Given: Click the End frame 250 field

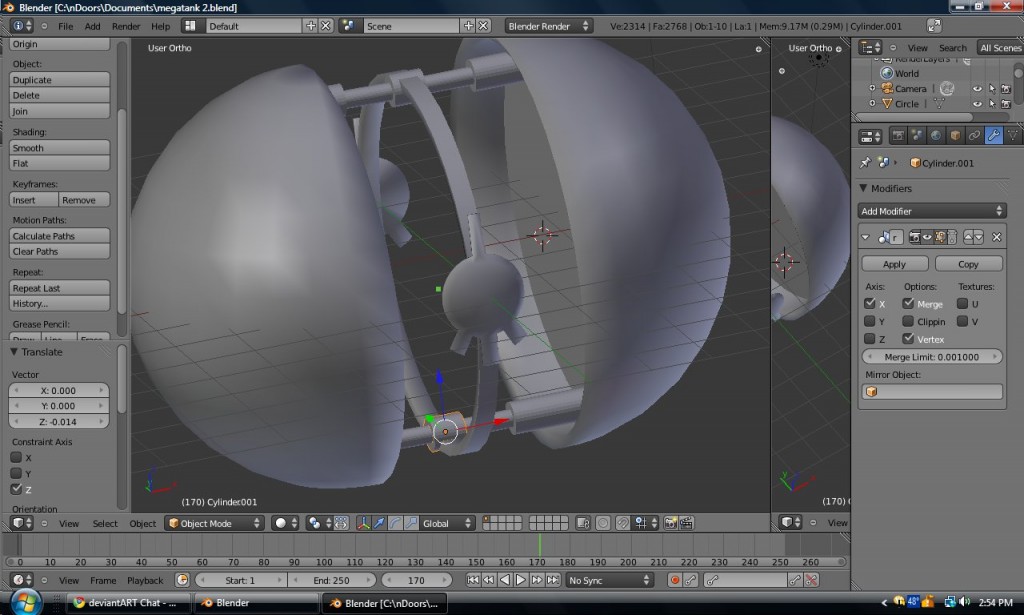Looking at the screenshot, I should (x=331, y=580).
